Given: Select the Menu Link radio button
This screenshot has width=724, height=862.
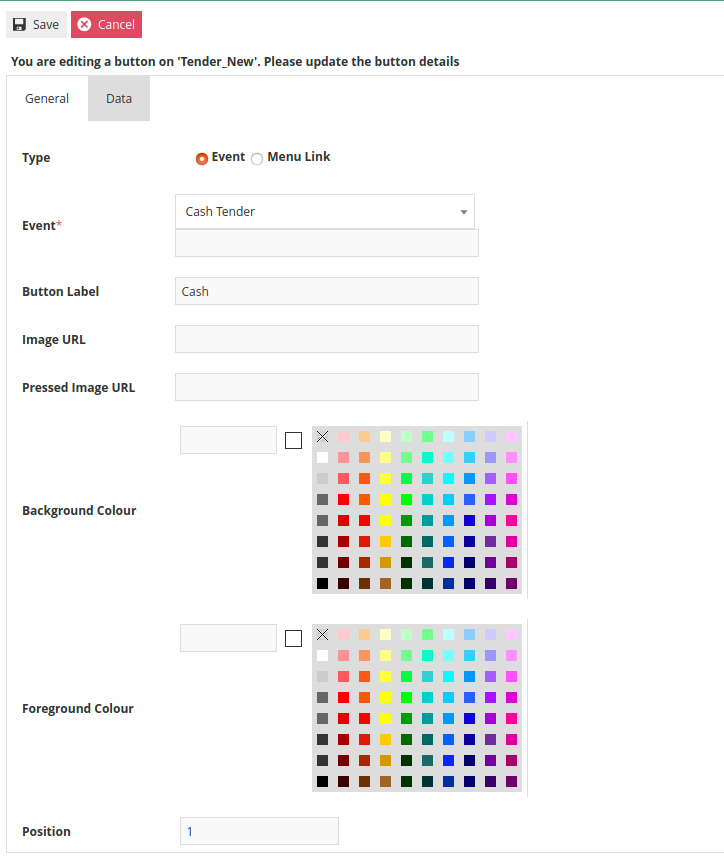Looking at the screenshot, I should point(257,158).
